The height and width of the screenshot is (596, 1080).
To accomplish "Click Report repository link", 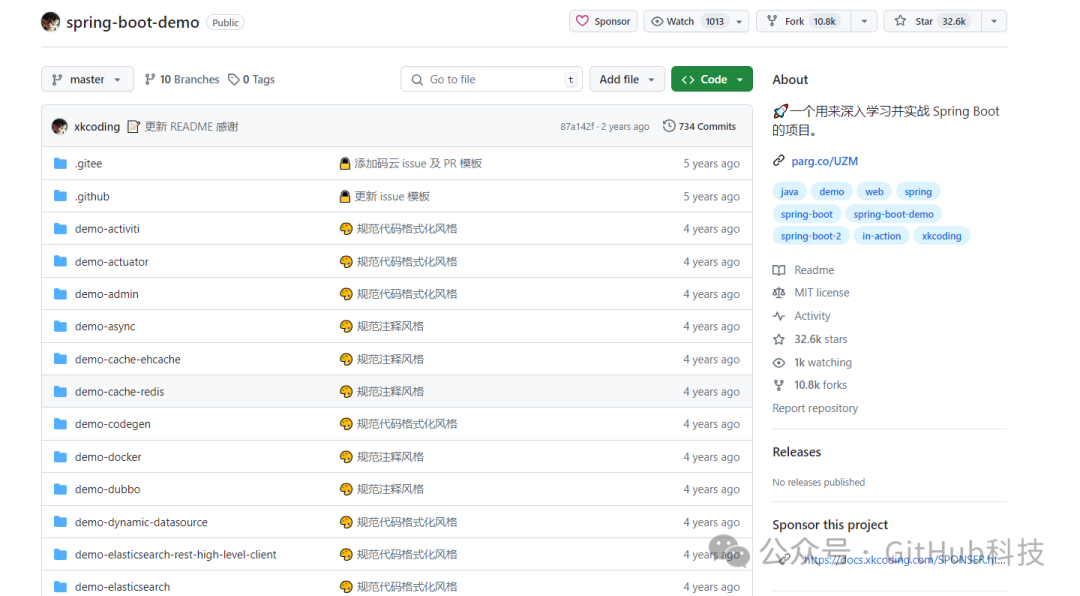I will (815, 409).
